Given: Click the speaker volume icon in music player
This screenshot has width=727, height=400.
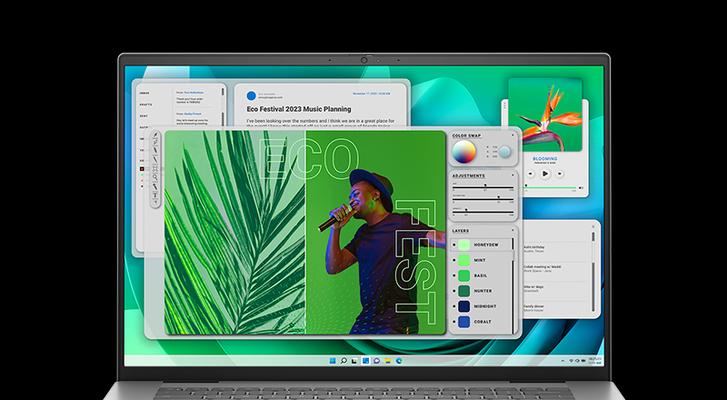Looking at the screenshot, I should click(581, 188).
